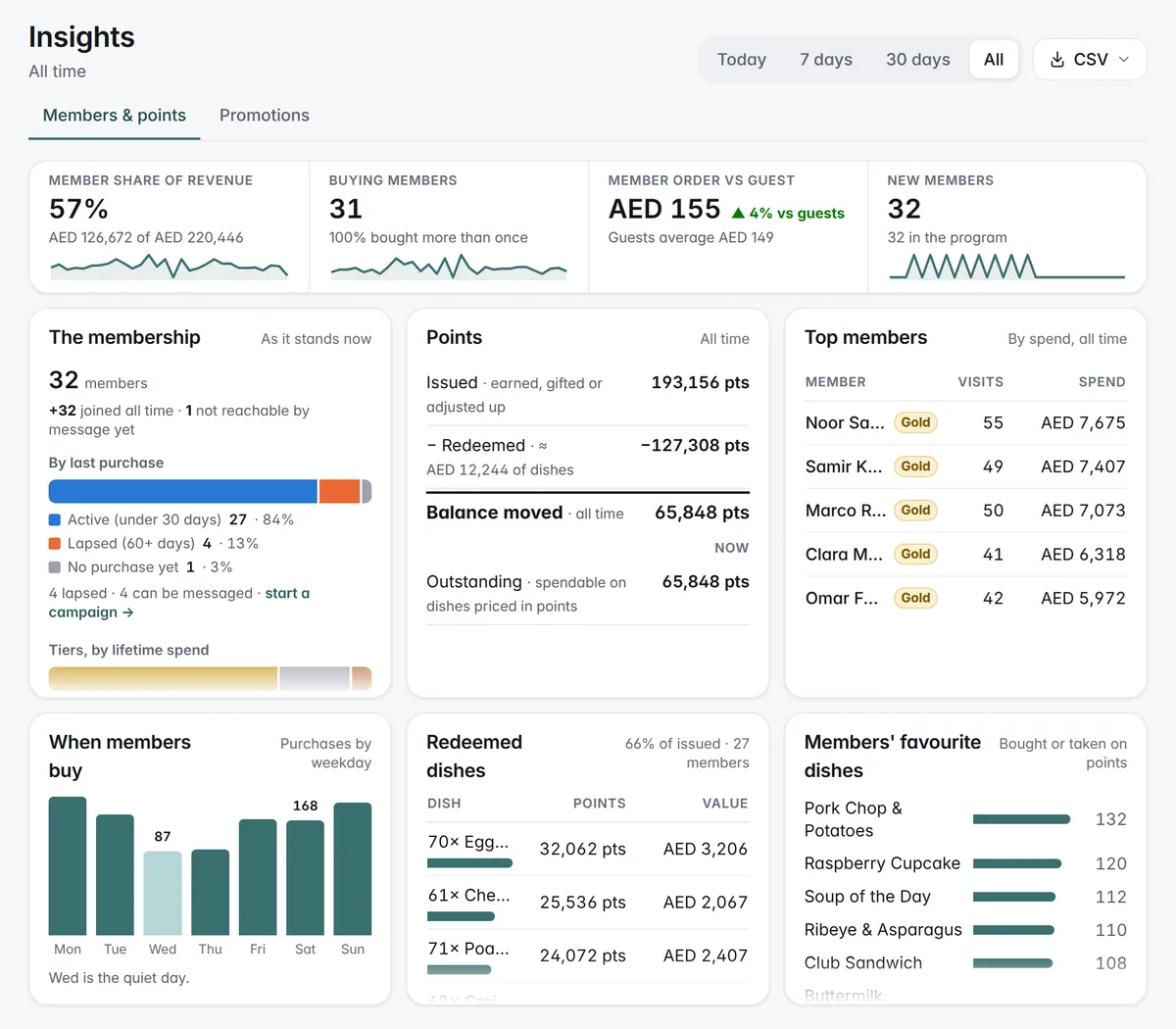1176x1029 pixels.
Task: Click the 193,156 pts issued value
Action: (x=700, y=382)
